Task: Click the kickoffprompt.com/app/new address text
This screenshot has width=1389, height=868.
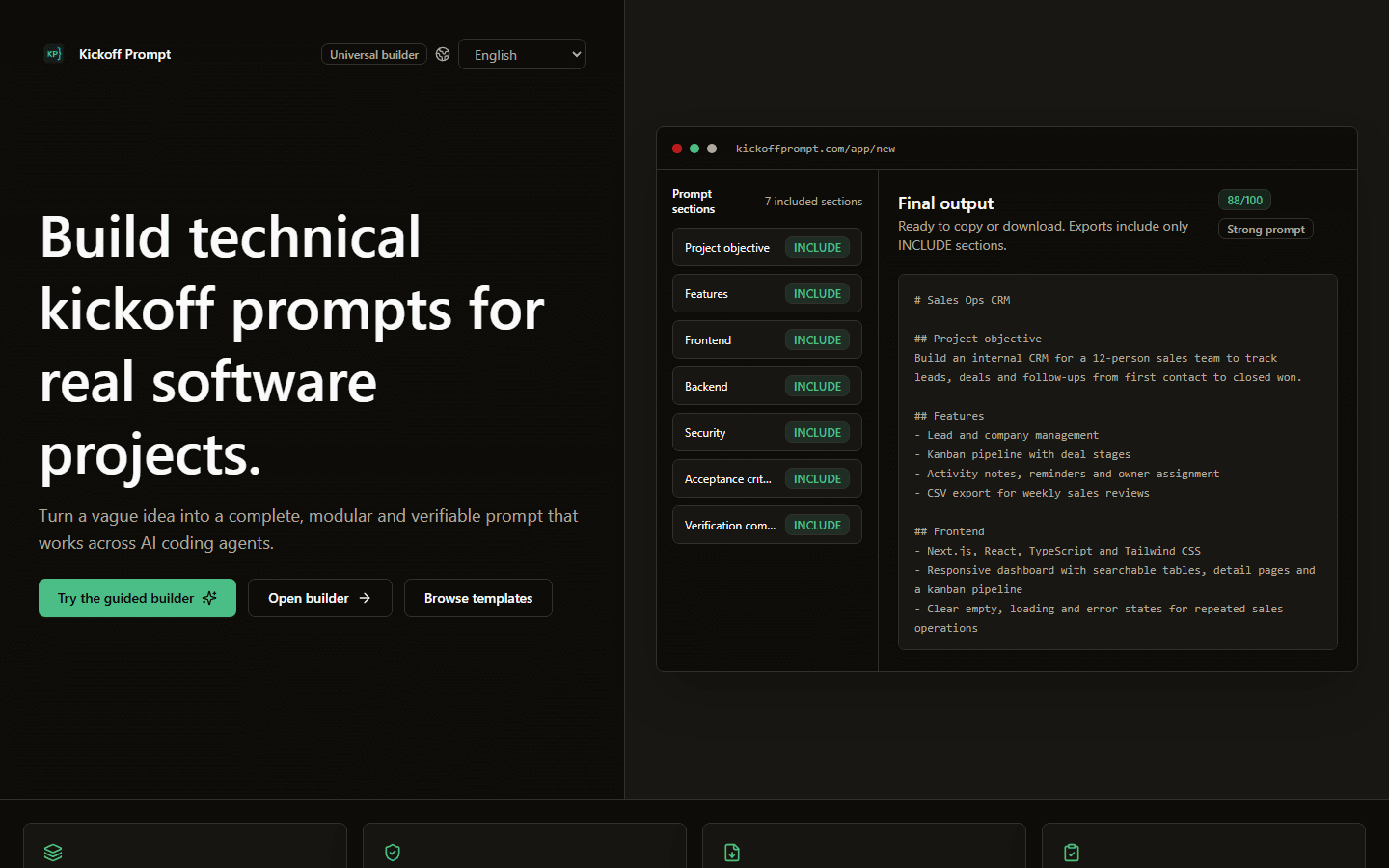Action: (x=815, y=149)
